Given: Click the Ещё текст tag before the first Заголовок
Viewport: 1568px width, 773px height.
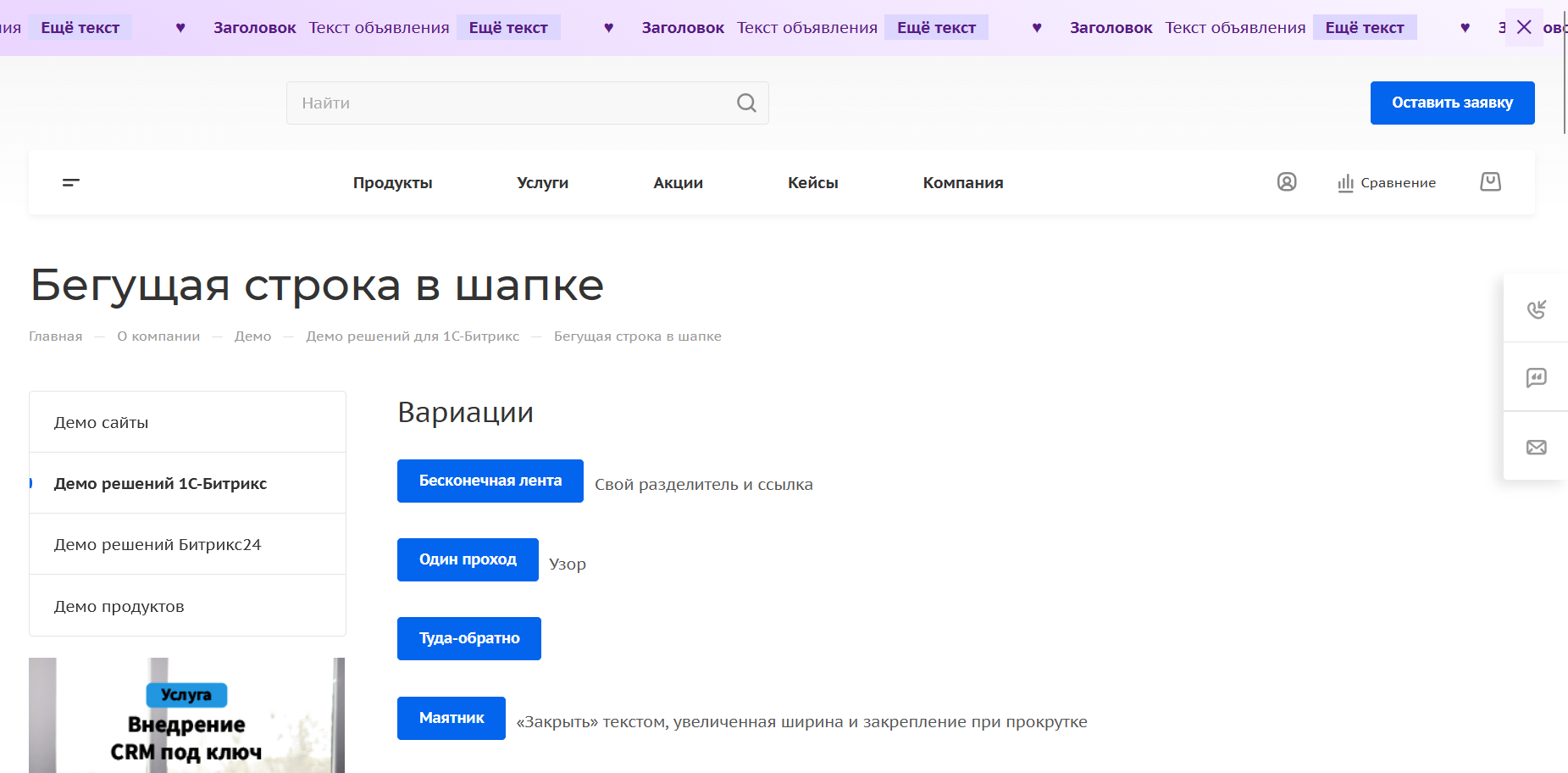Looking at the screenshot, I should (80, 28).
